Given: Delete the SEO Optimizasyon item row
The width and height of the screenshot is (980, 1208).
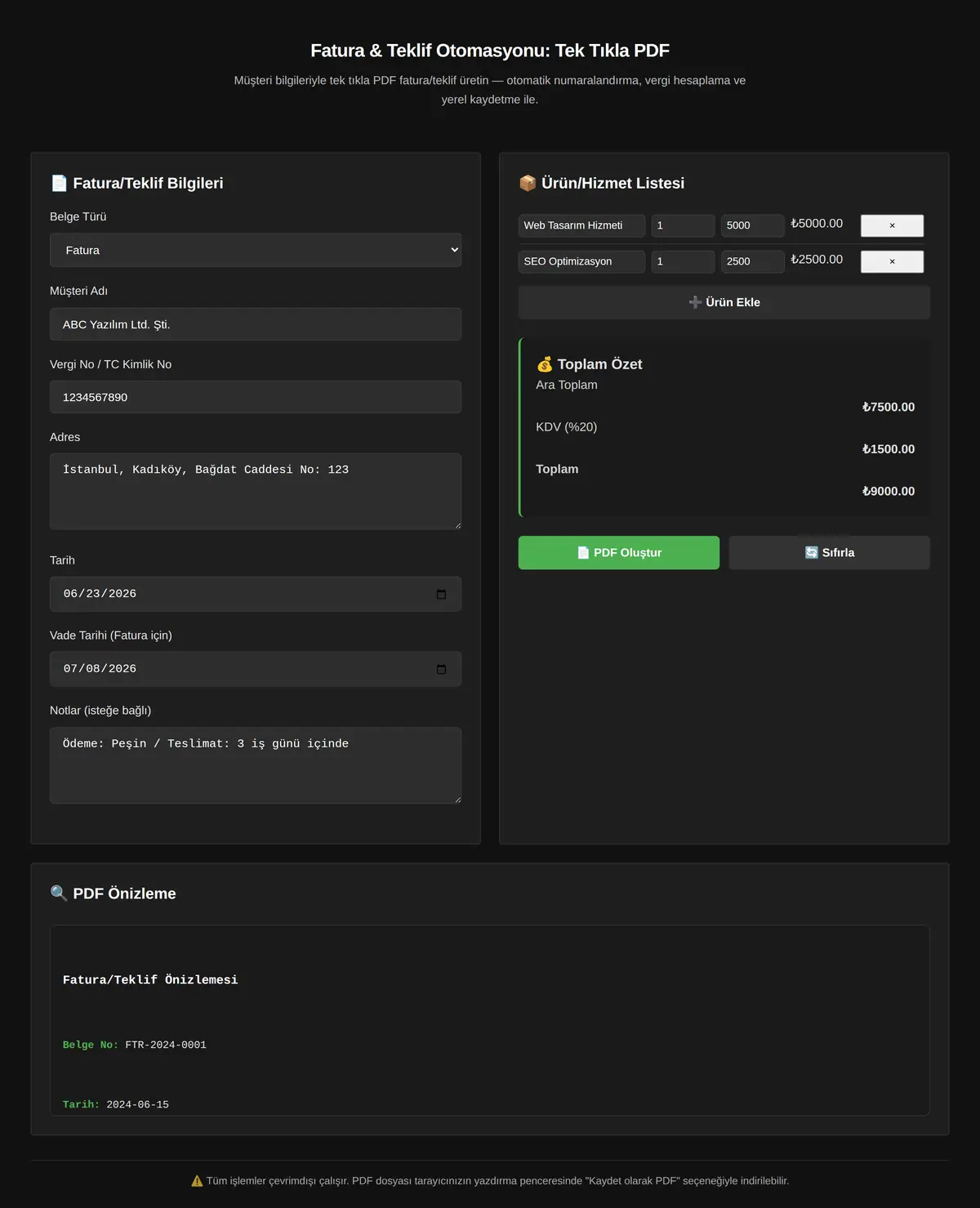Looking at the screenshot, I should [x=892, y=261].
